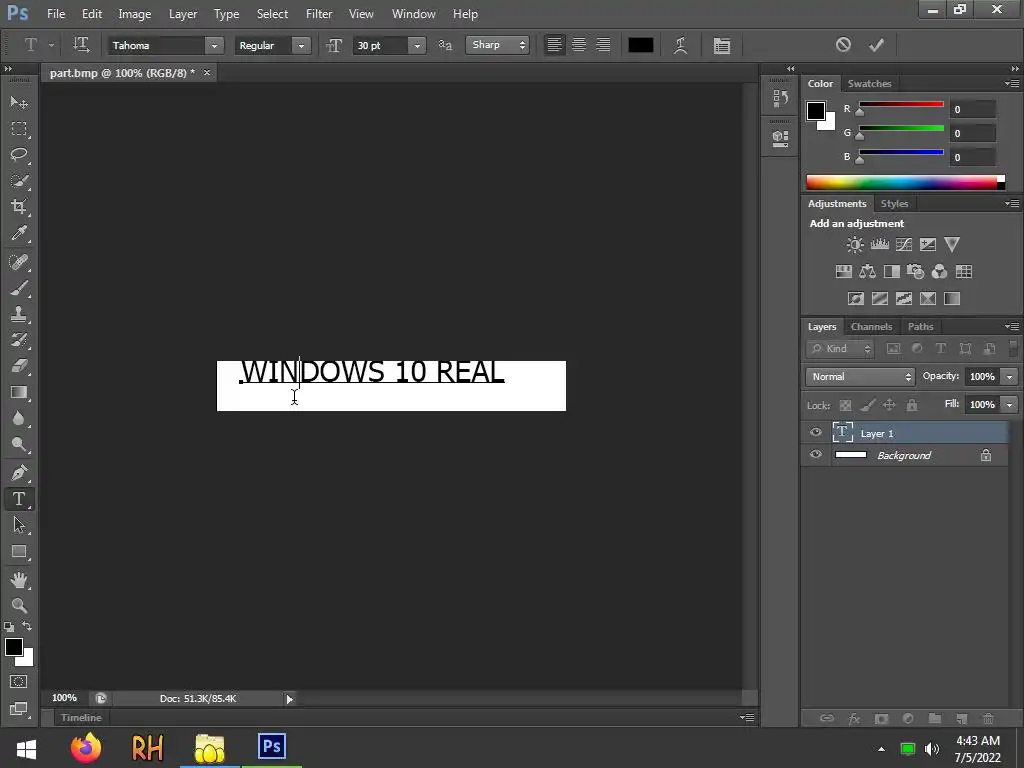Toggle Character and Paragraph panels icon
The width and height of the screenshot is (1024, 768).
[722, 45]
